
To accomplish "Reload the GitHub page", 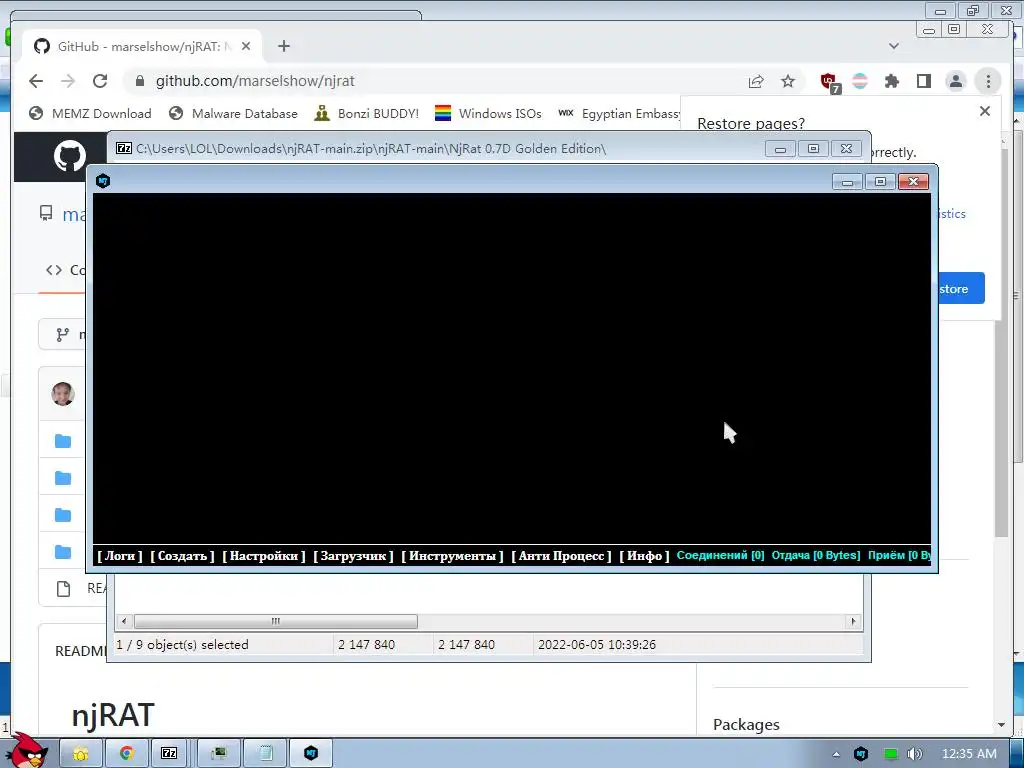I will pyautogui.click(x=100, y=81).
